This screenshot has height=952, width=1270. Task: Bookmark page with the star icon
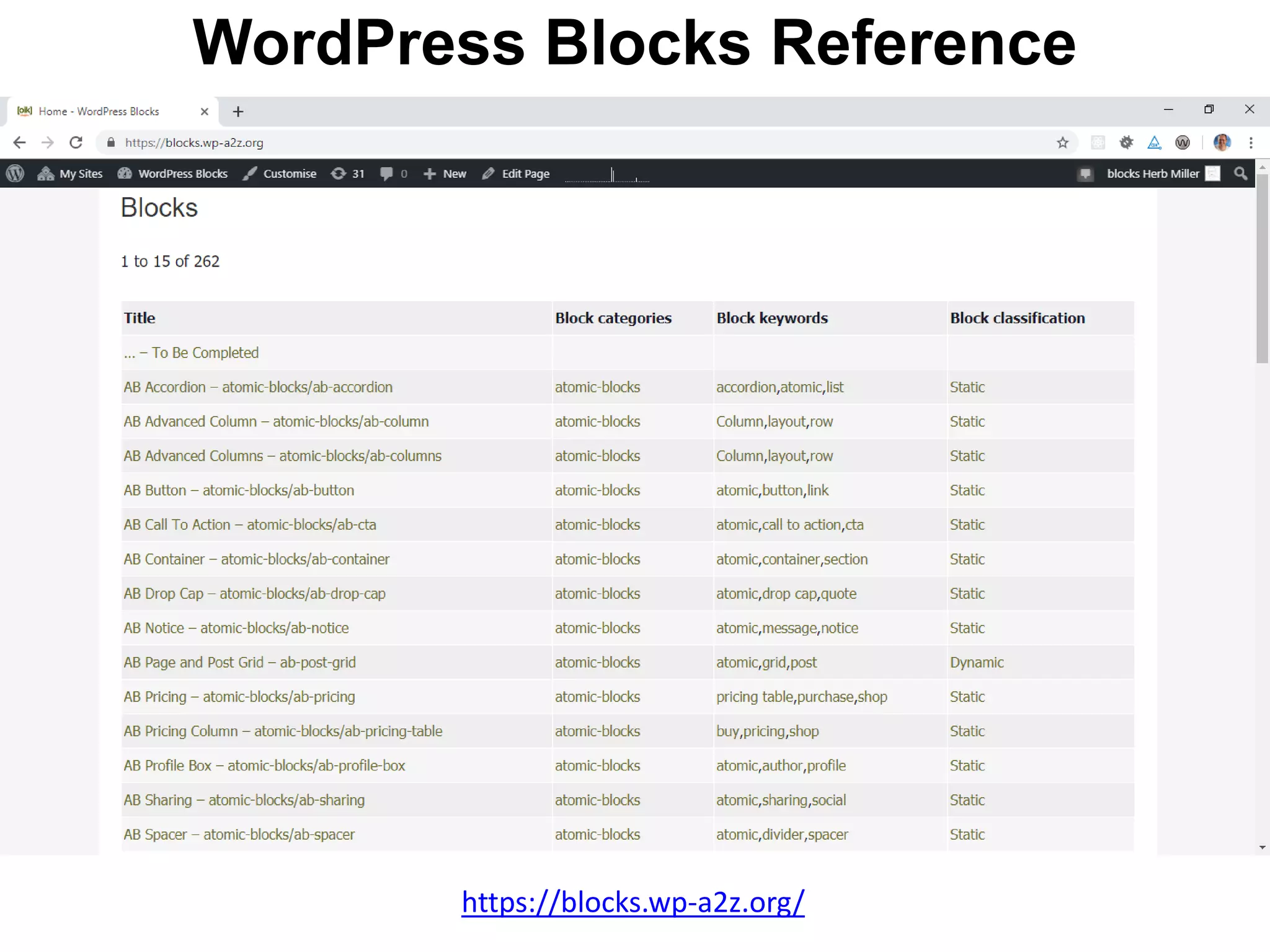pyautogui.click(x=1063, y=143)
